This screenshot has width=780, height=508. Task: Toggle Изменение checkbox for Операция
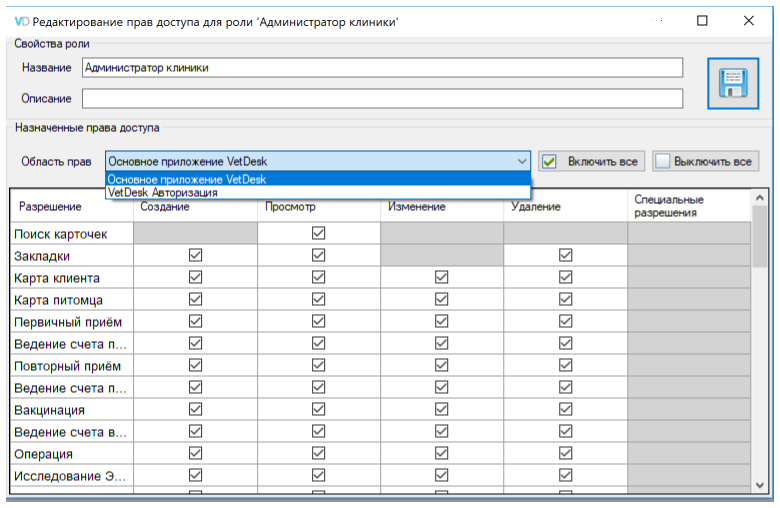[441, 453]
